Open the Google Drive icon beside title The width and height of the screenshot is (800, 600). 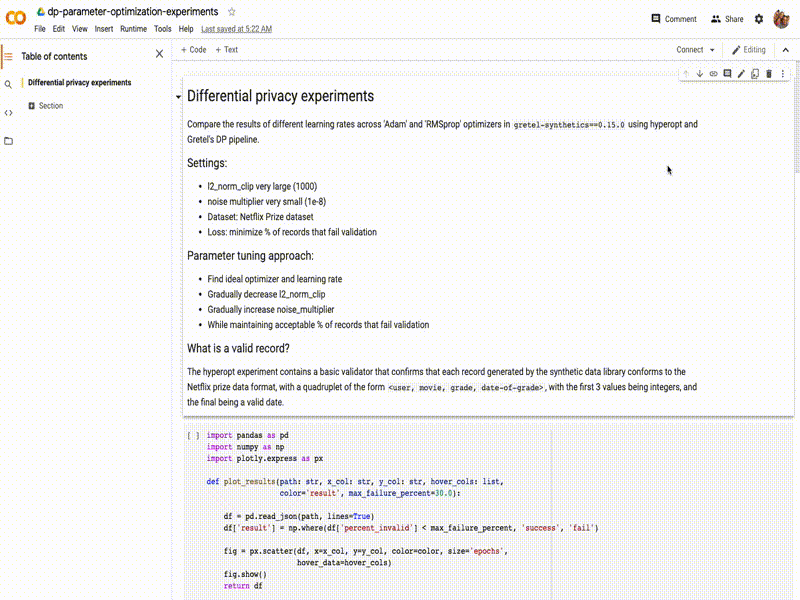click(40, 11)
